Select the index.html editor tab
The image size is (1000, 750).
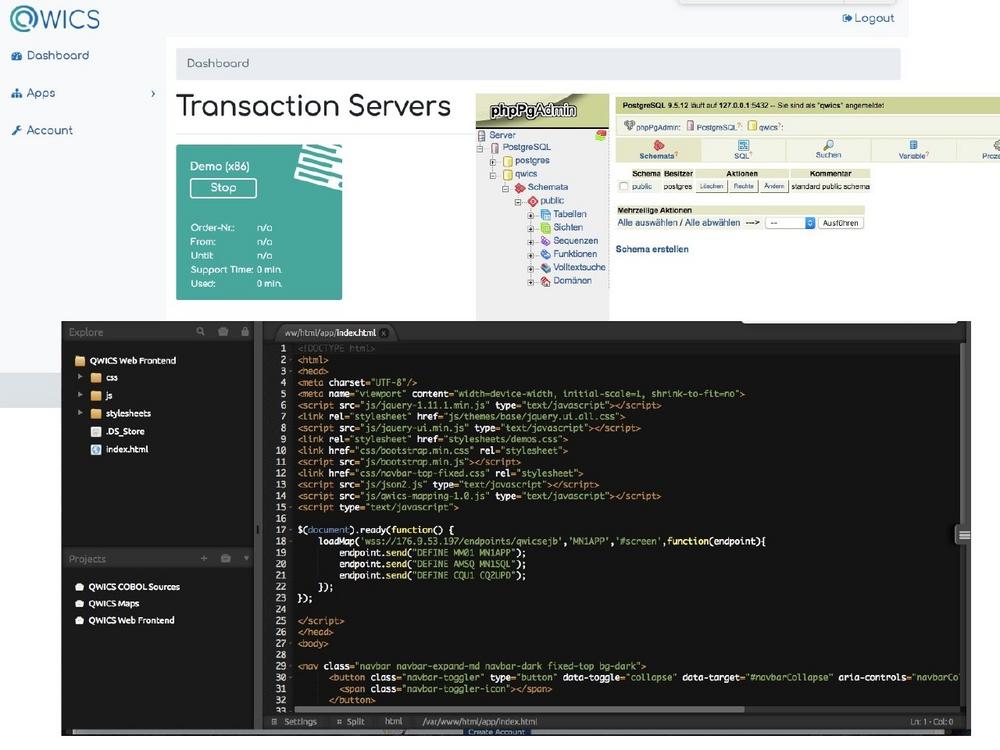330,333
